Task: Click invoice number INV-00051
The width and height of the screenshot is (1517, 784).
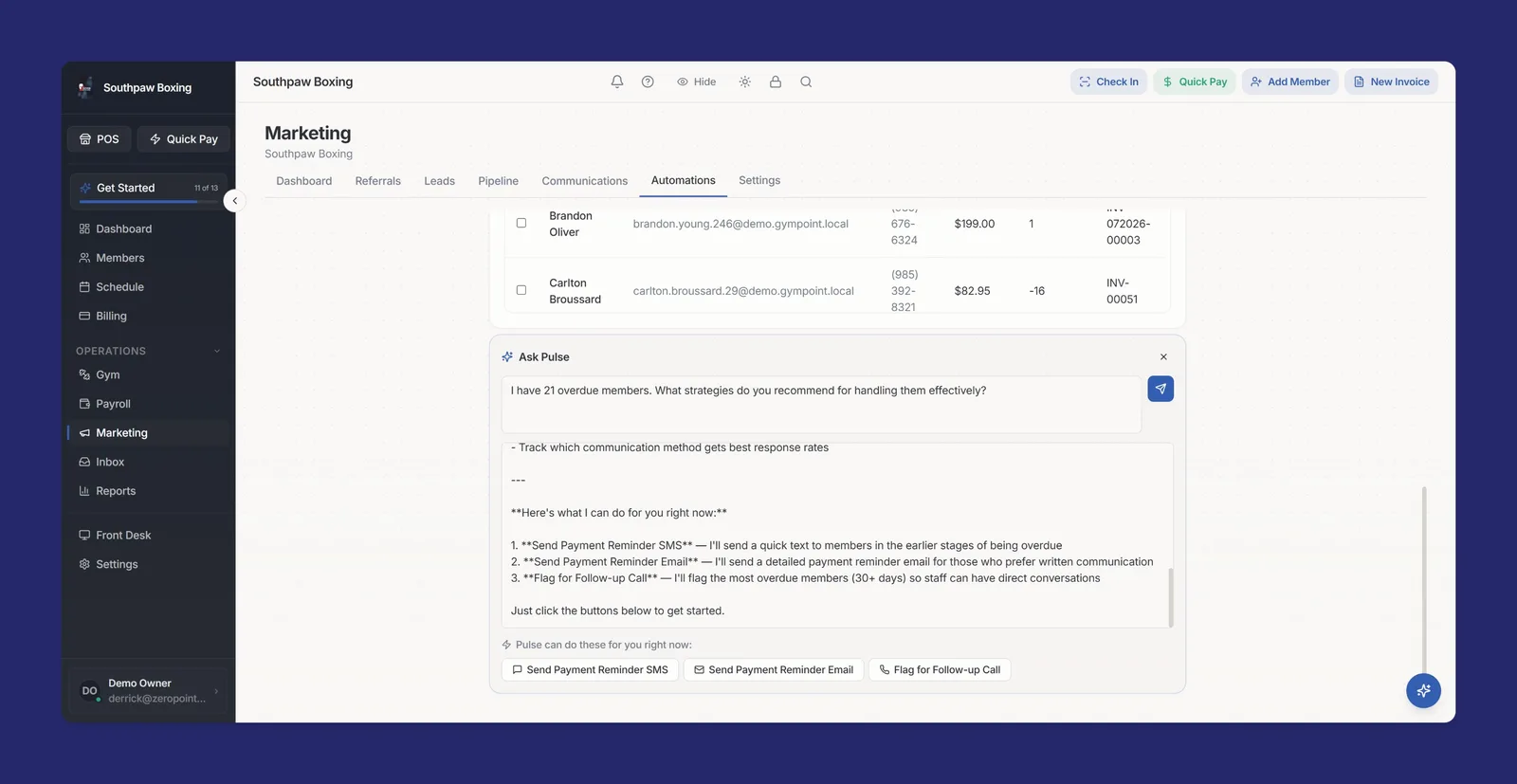Action: (x=1122, y=291)
